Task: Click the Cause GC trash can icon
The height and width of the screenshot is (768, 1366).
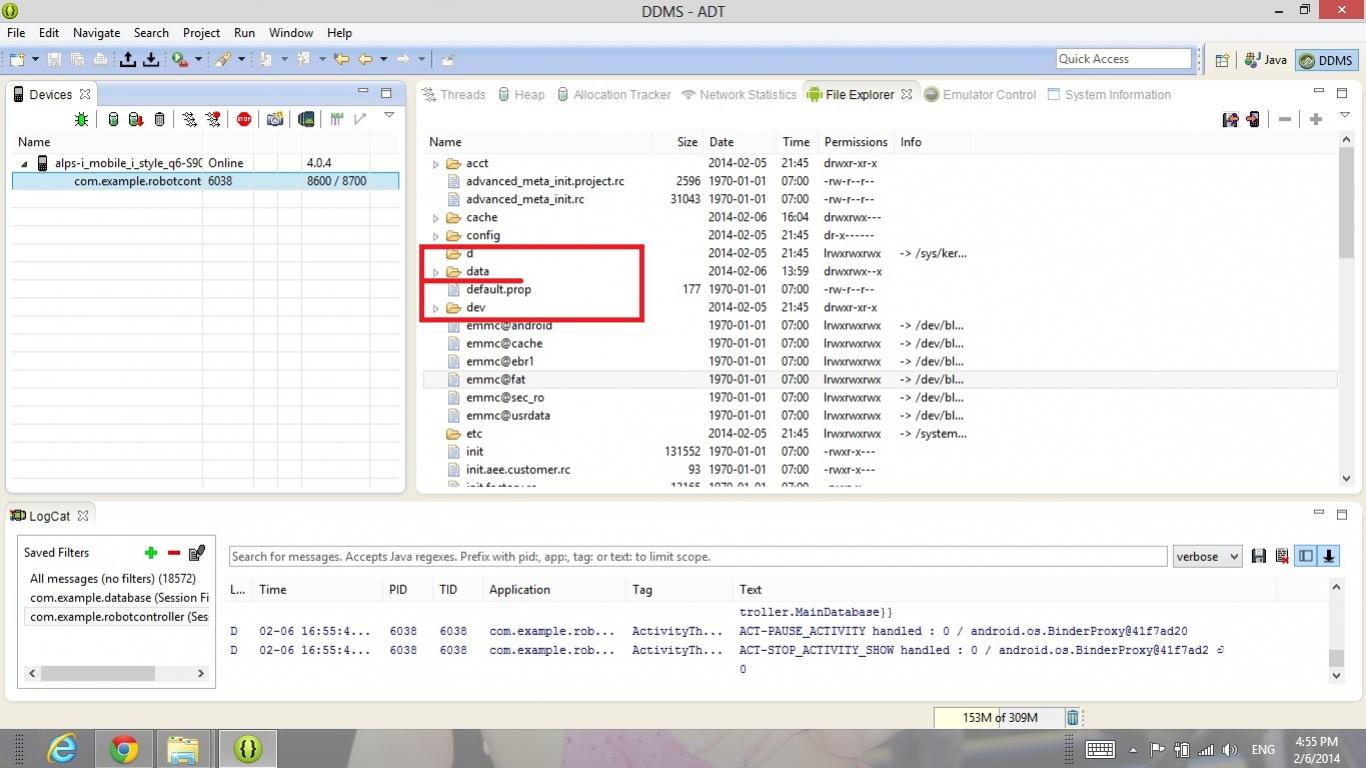Action: coord(159,119)
